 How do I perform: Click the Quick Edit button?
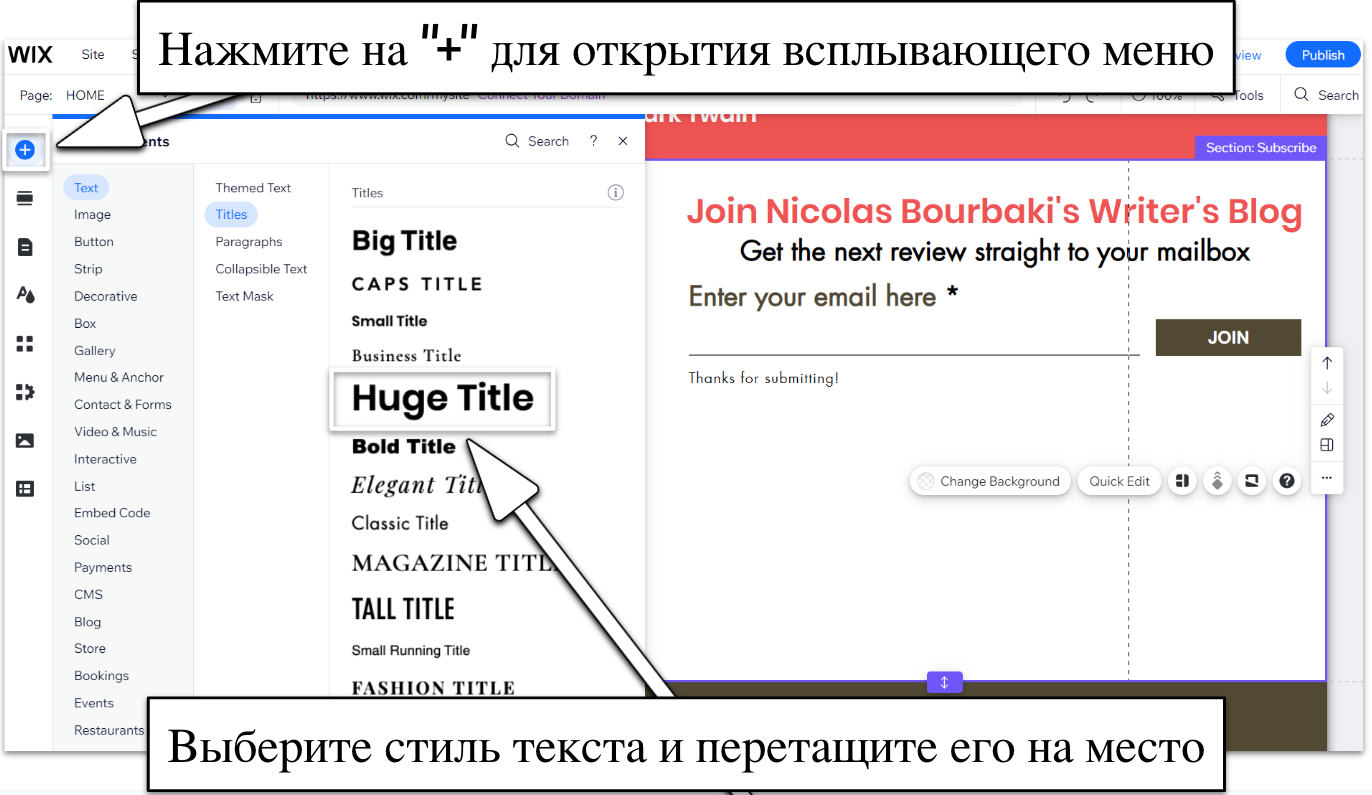tap(1119, 480)
